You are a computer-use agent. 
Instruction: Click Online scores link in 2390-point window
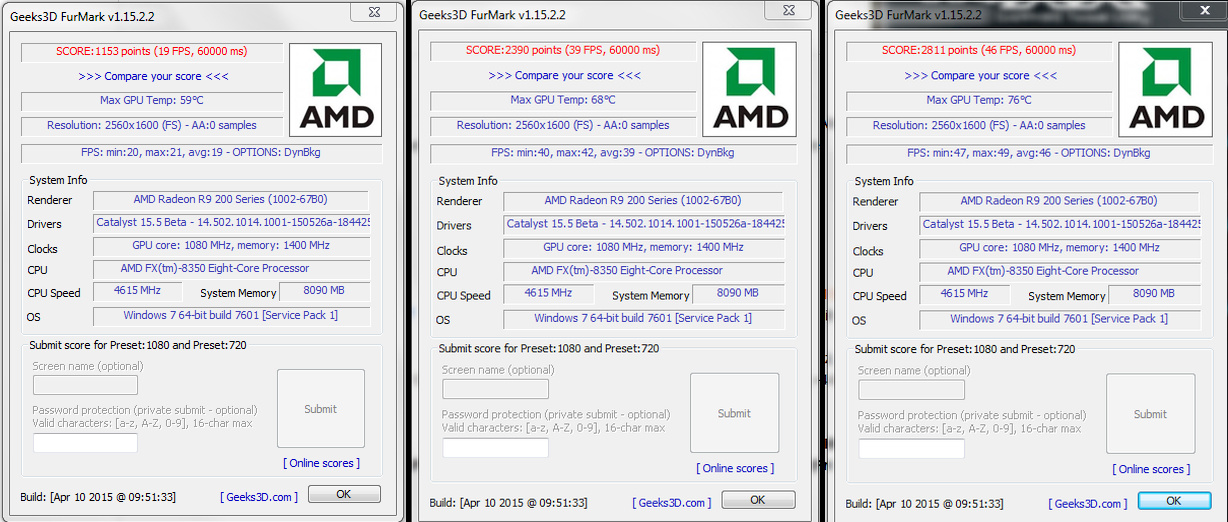click(x=735, y=468)
